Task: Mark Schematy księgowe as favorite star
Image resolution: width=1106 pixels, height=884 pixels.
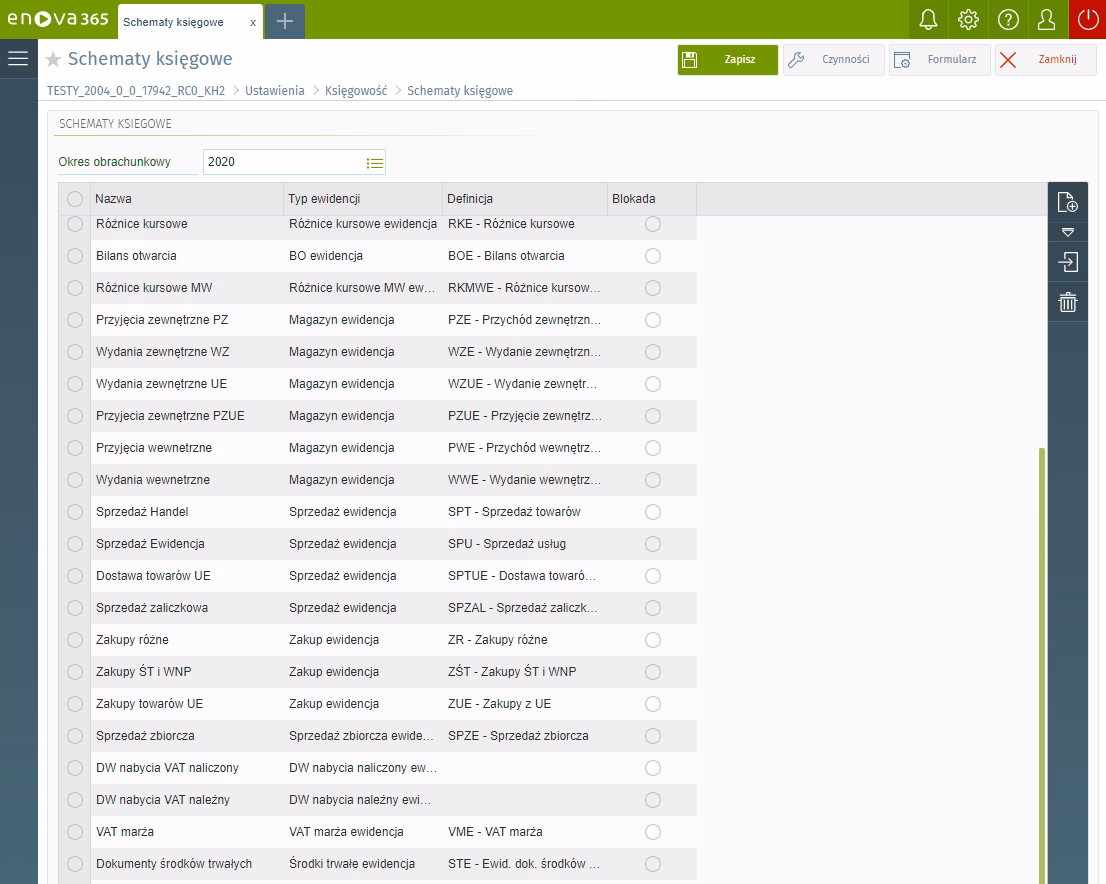Action: (x=54, y=60)
